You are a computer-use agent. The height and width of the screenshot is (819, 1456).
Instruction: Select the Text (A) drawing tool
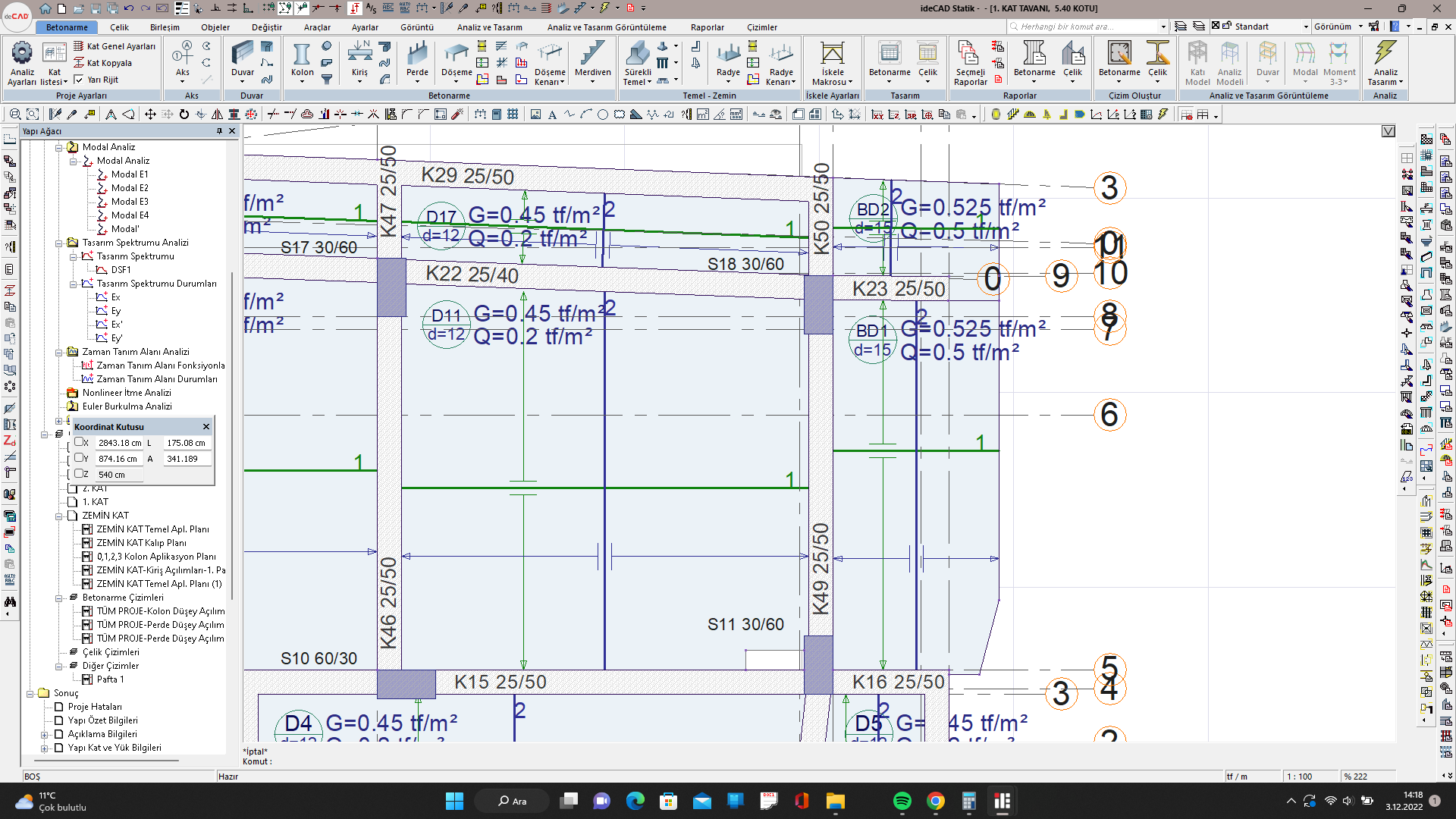pos(552,115)
